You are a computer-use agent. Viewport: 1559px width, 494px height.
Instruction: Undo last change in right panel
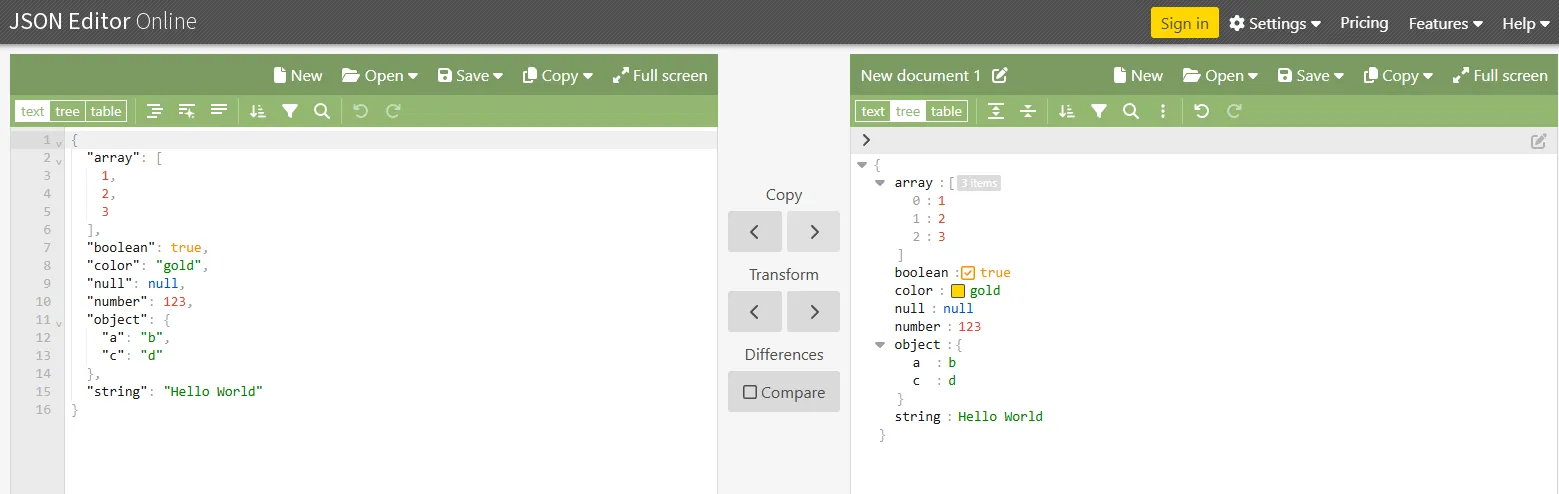(x=1202, y=111)
